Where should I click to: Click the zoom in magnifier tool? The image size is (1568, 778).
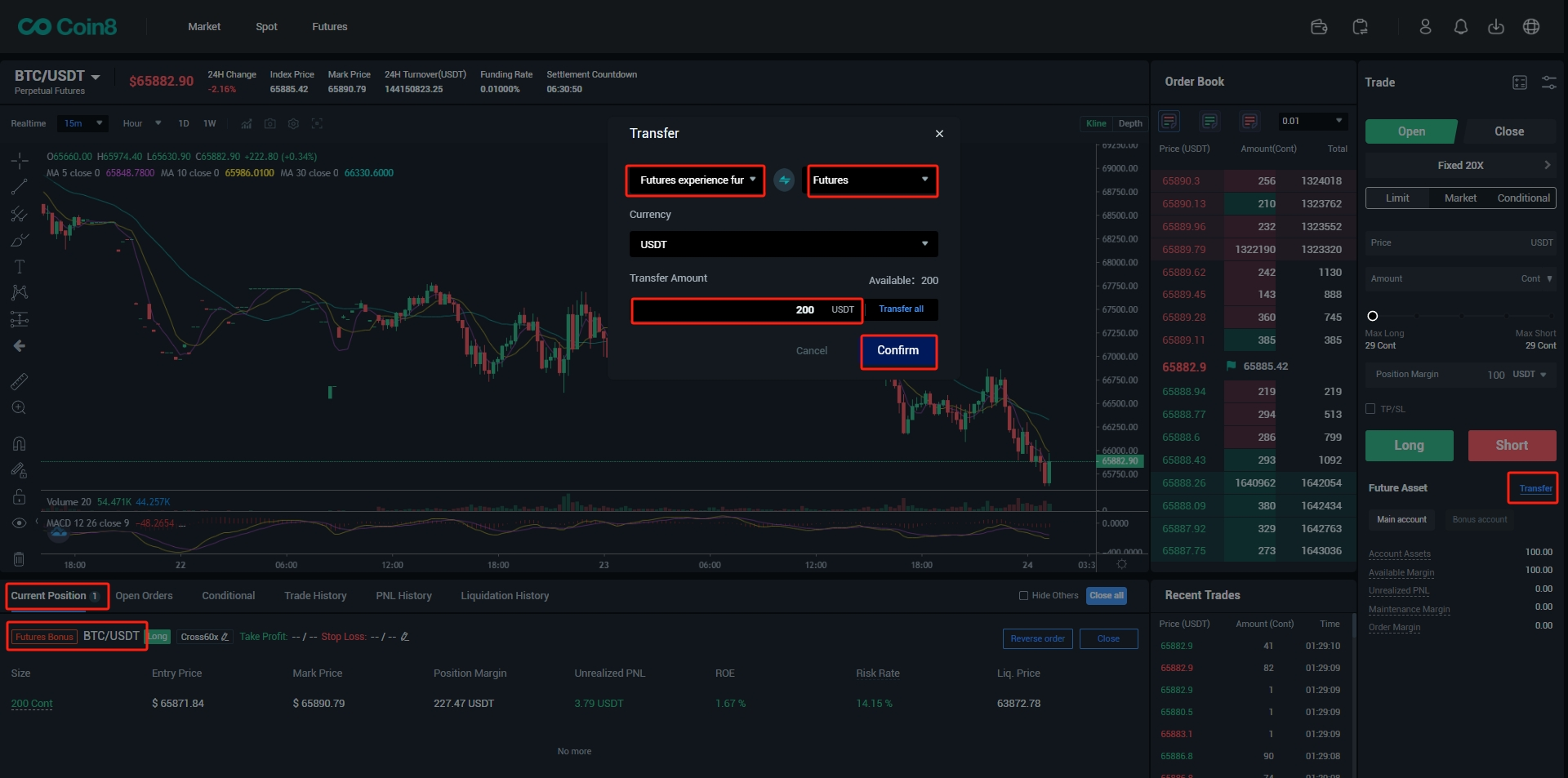point(19,408)
